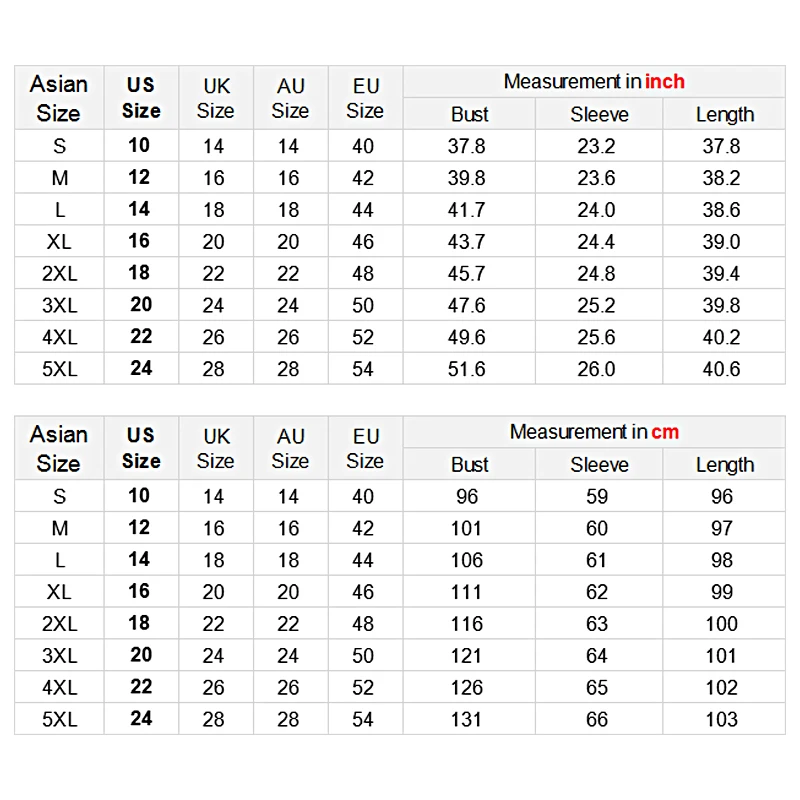Image resolution: width=800 pixels, height=800 pixels.
Task: Click the "Length" header in cm table
Action: (x=725, y=464)
